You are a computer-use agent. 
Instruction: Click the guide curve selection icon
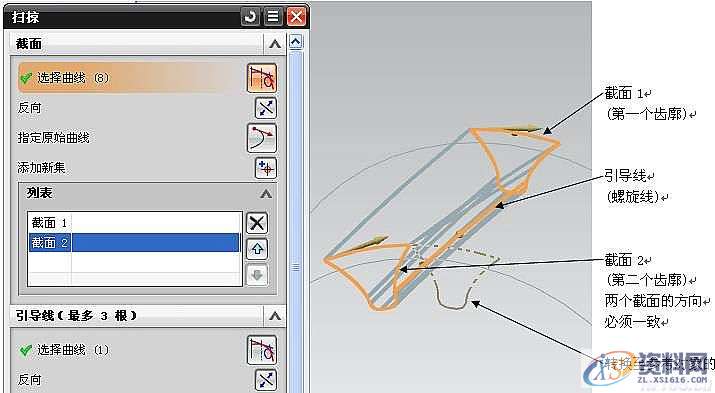(x=262, y=350)
